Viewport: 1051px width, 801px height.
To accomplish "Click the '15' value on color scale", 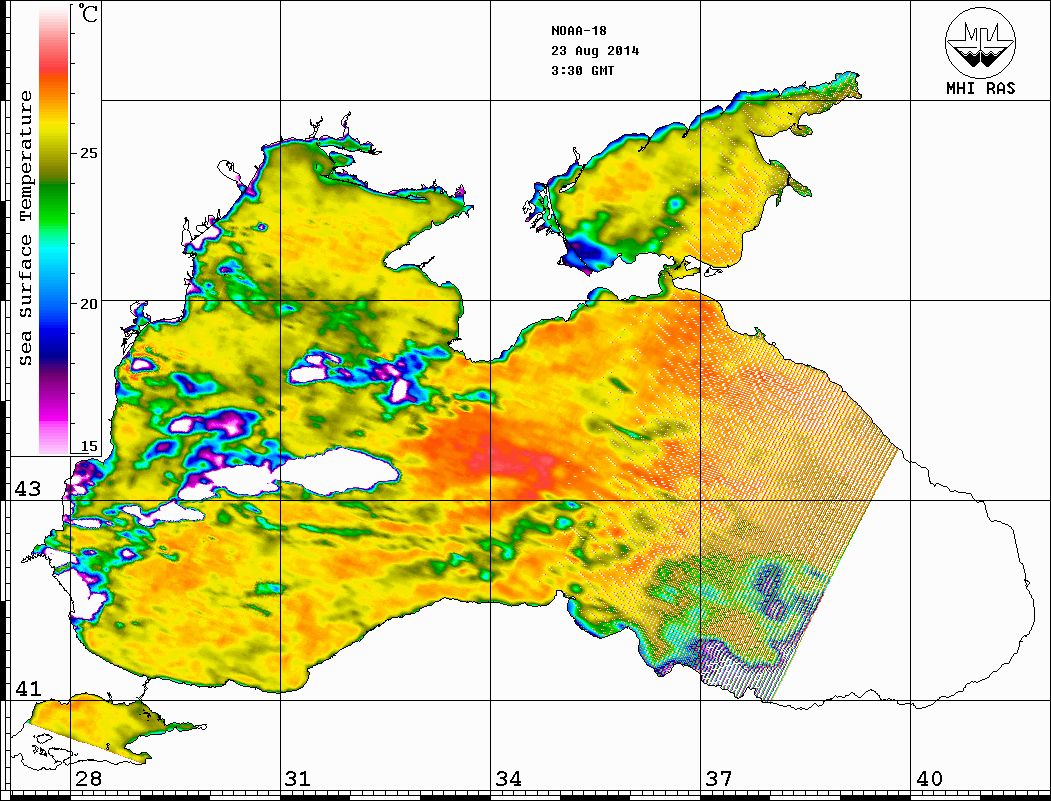I will (x=88, y=446).
